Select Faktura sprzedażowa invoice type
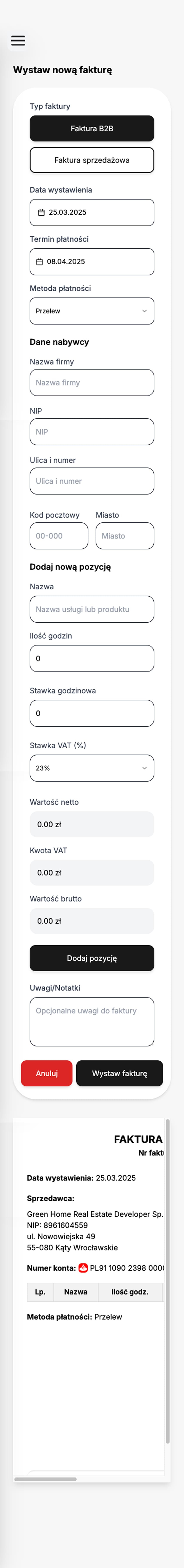Viewport: 184px width, 1568px height. [92, 160]
